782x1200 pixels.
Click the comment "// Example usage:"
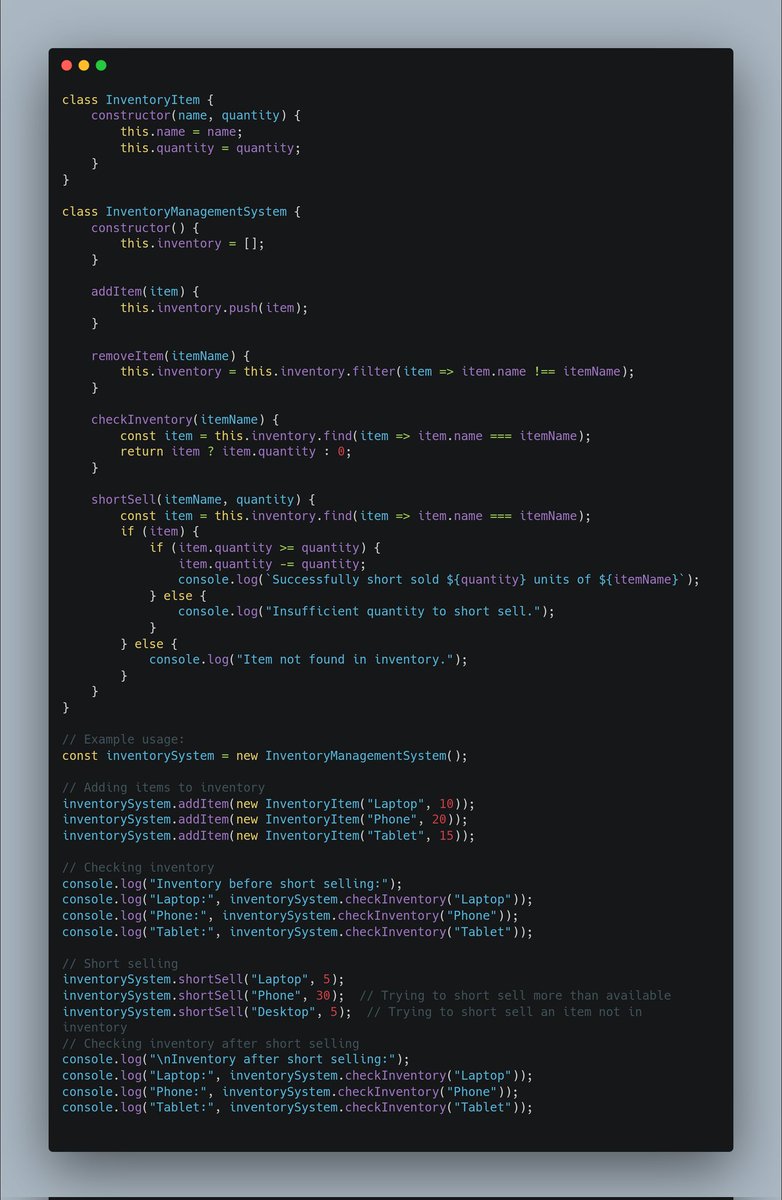click(123, 740)
